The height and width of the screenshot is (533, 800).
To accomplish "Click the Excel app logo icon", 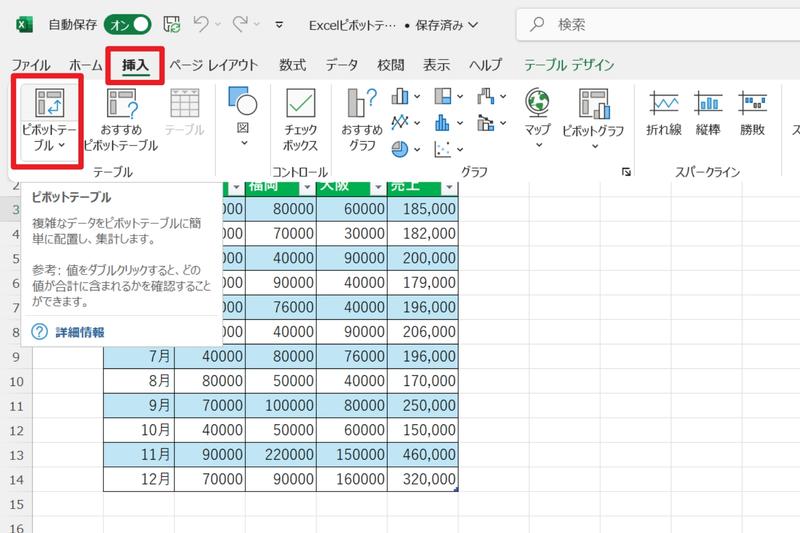I will coord(24,24).
